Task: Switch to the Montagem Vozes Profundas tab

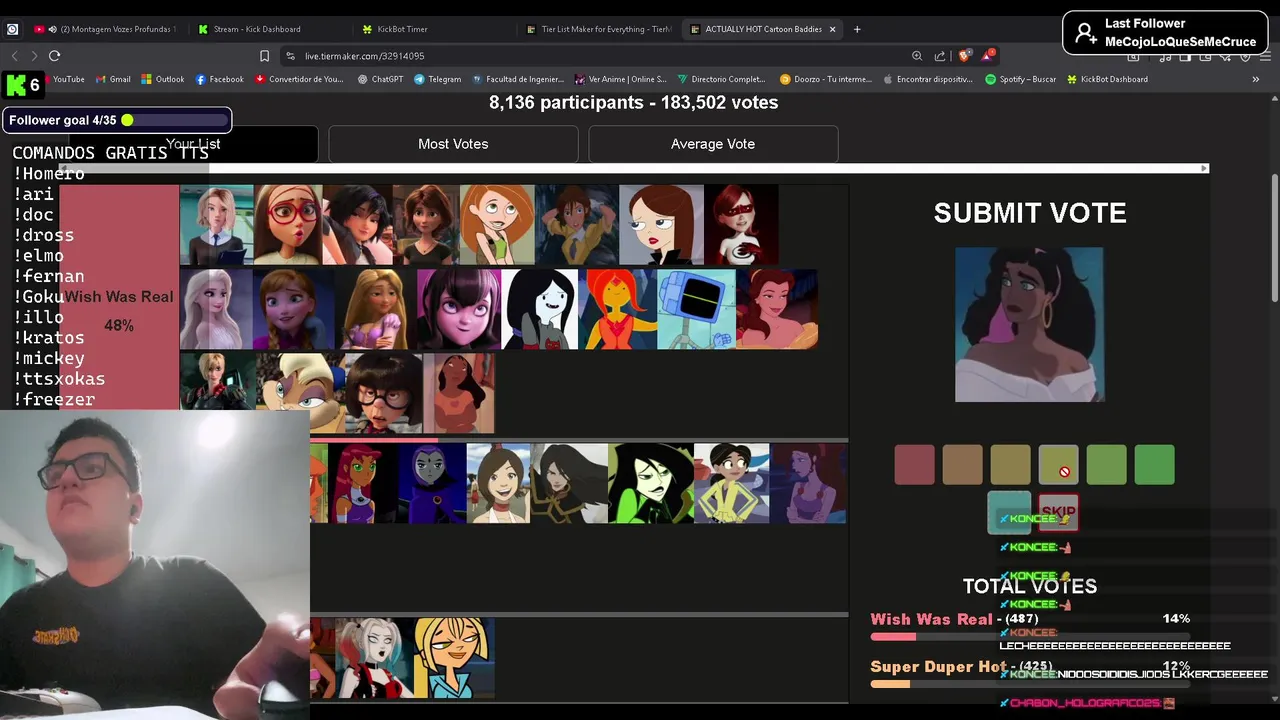Action: (x=105, y=29)
